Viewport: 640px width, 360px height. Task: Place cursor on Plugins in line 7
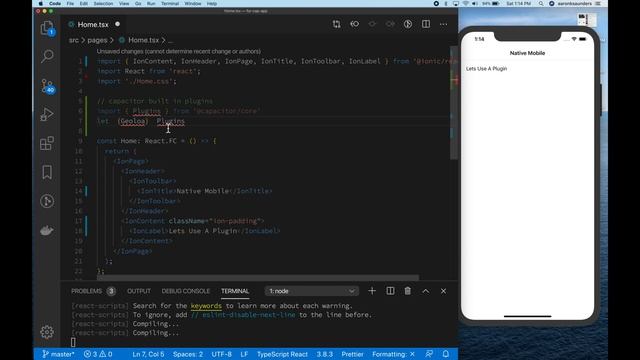[x=171, y=121]
